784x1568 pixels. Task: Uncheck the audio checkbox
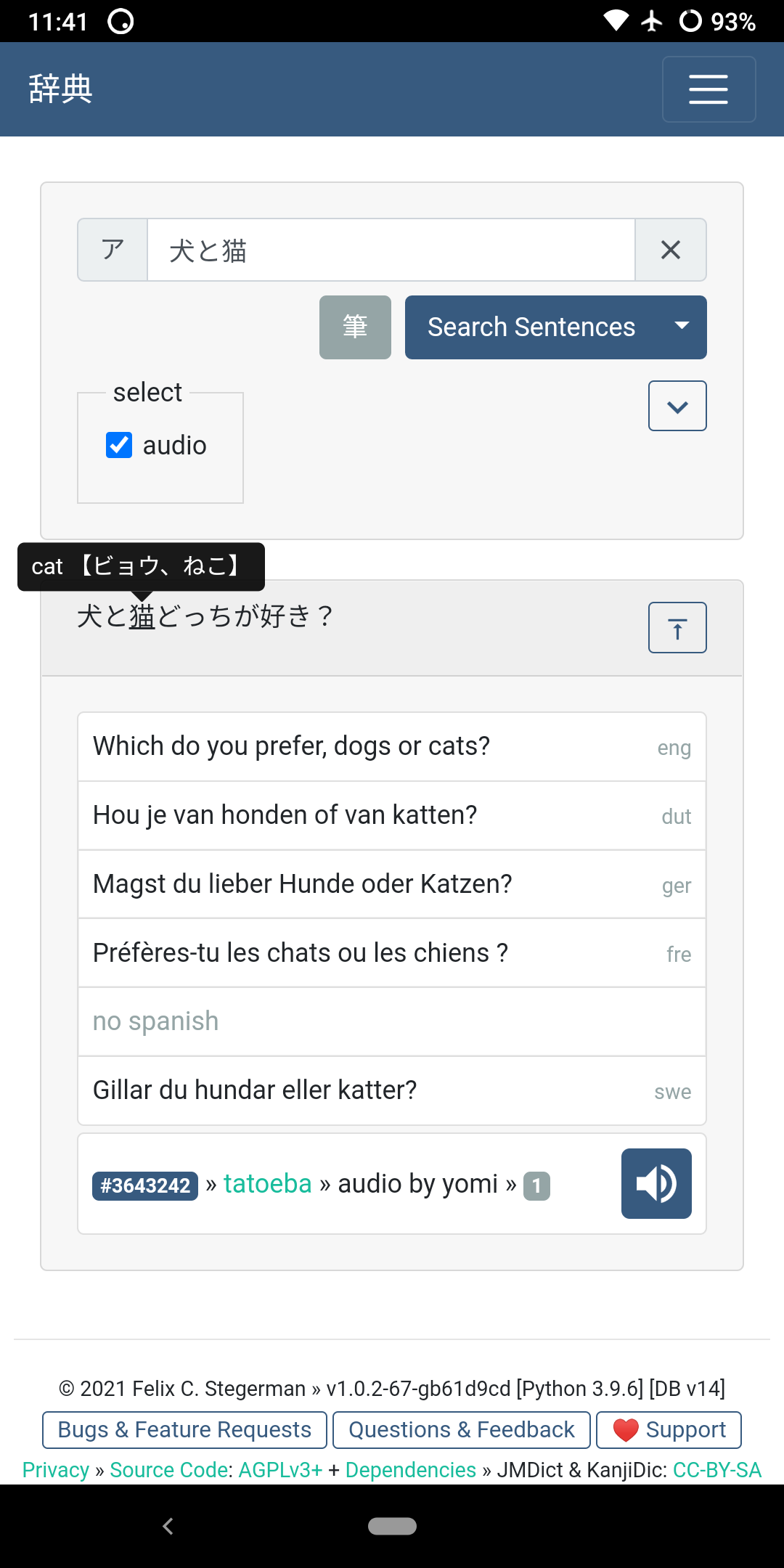119,445
